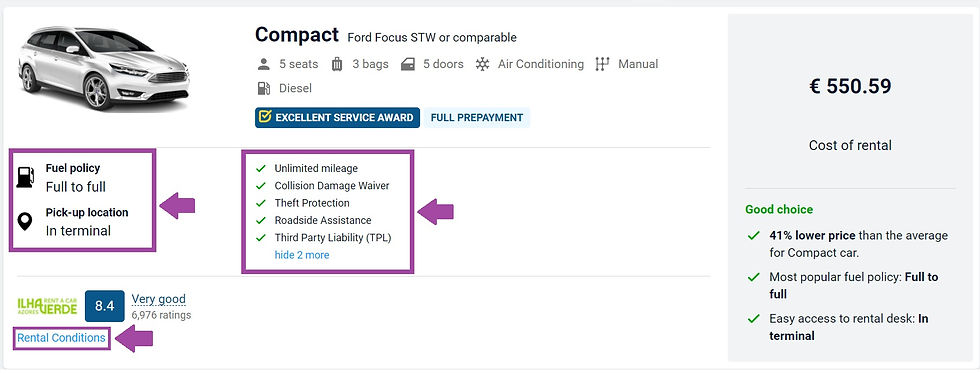Click the 8.4 rating score badge
This screenshot has width=980, height=374.
point(104,306)
